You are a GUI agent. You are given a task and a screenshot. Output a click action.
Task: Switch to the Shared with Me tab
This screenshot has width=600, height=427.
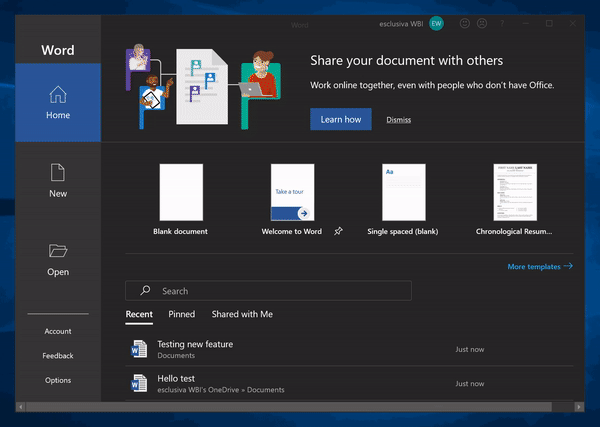(242, 315)
